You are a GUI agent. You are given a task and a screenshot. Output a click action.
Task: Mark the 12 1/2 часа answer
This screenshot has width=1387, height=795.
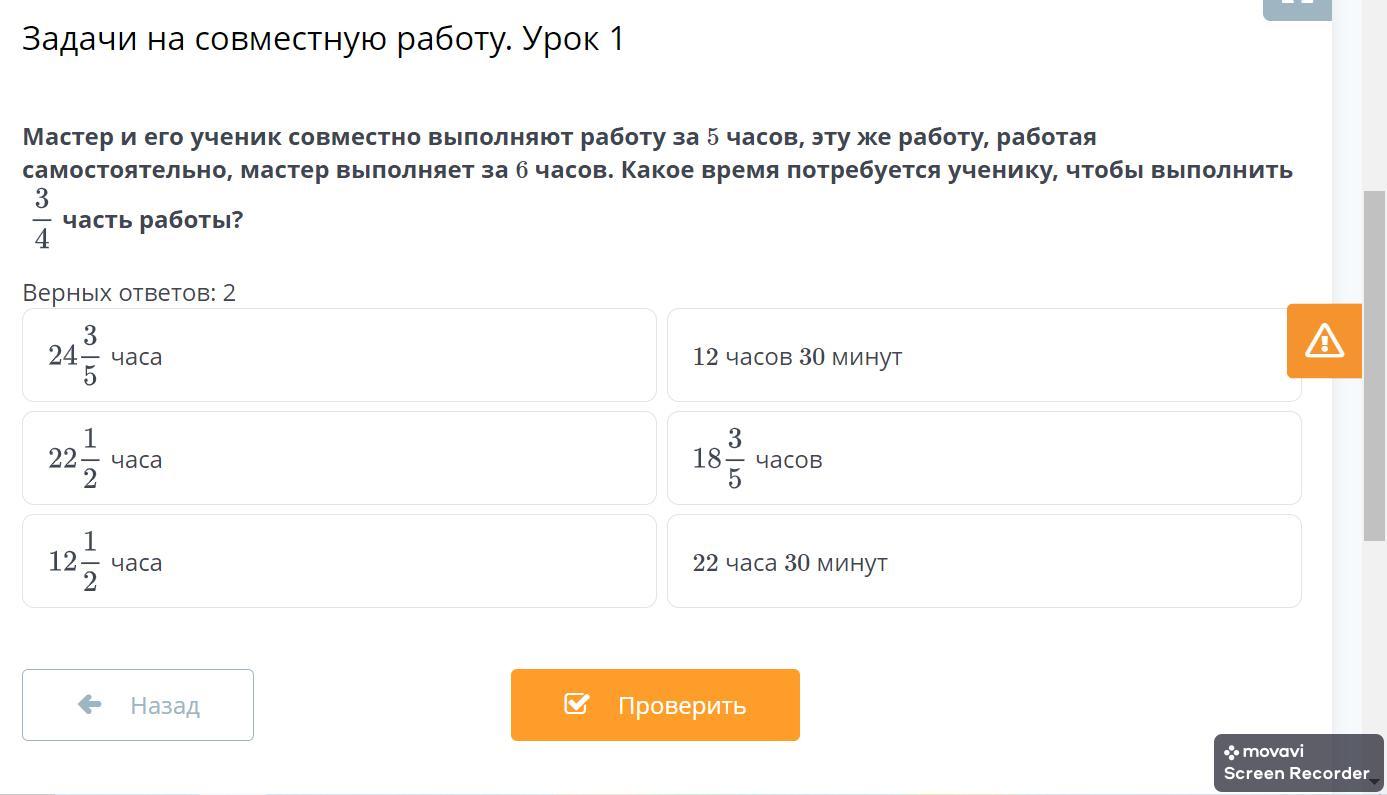click(x=339, y=562)
